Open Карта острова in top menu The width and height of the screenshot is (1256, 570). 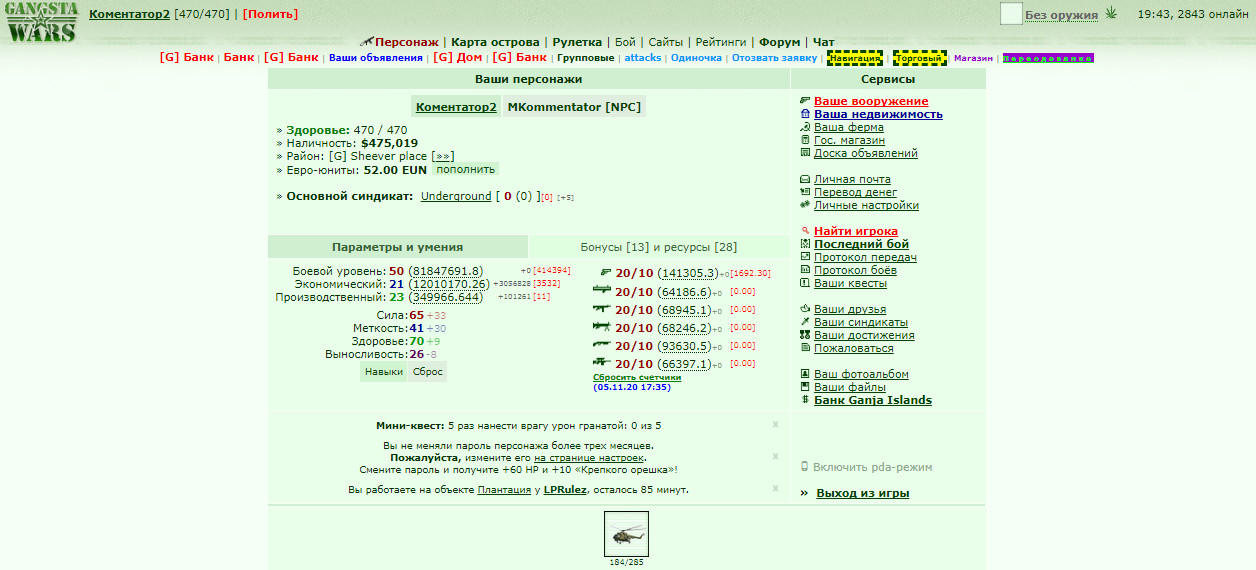[x=495, y=42]
